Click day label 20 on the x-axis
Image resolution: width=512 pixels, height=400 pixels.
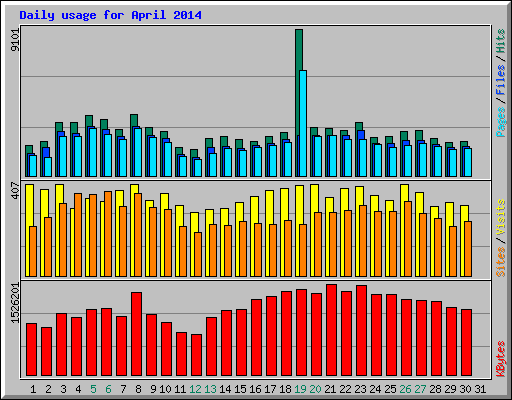click(x=315, y=389)
